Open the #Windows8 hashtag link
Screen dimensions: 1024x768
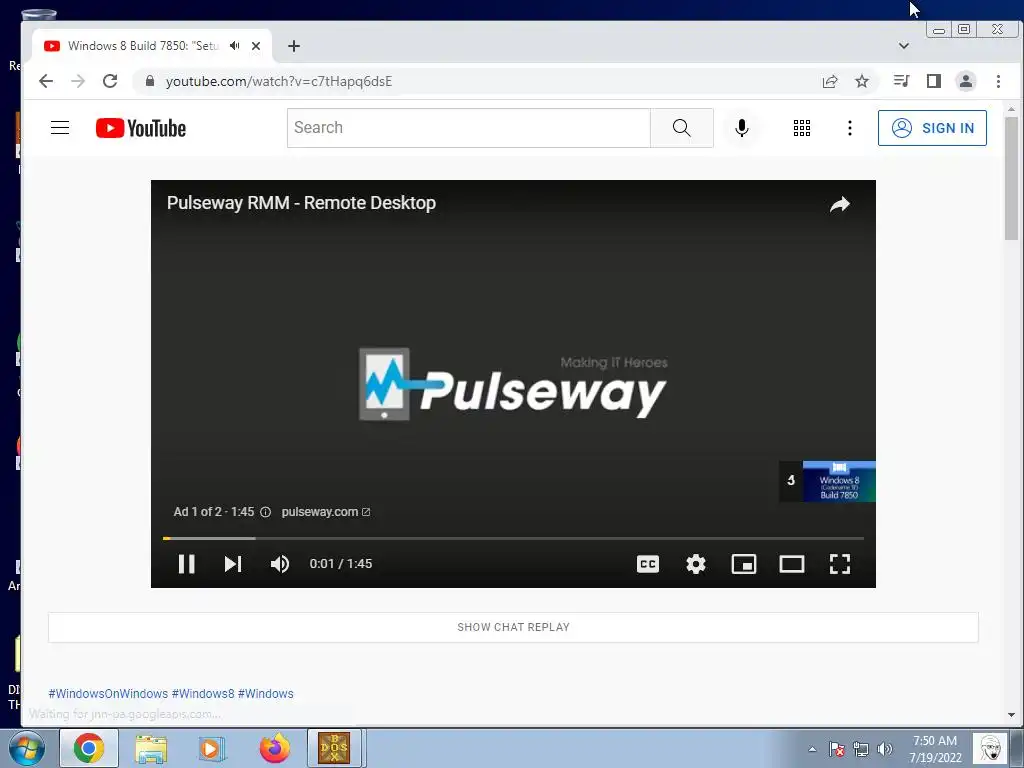click(x=203, y=694)
